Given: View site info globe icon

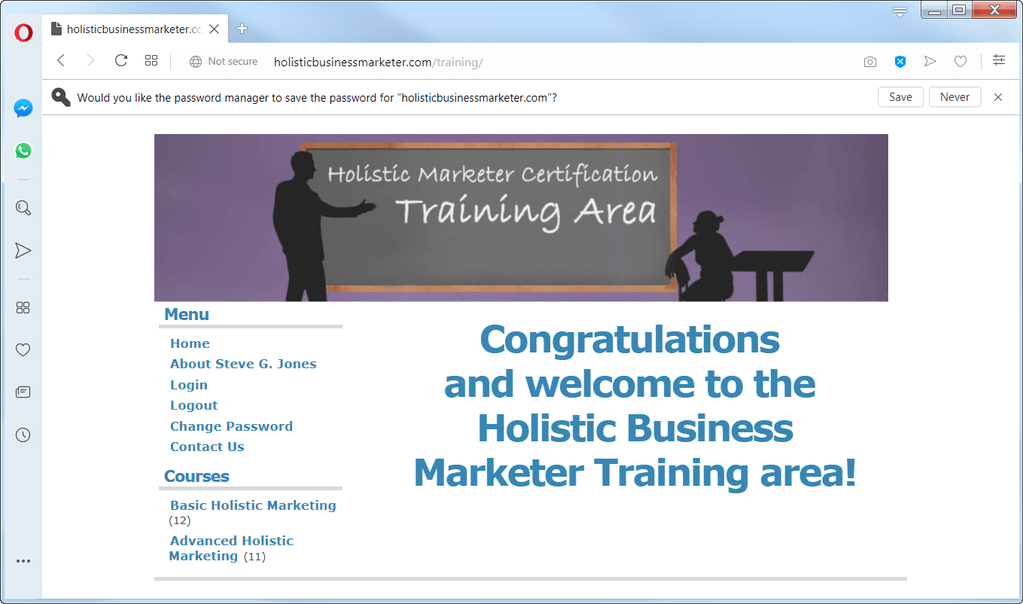Looking at the screenshot, I should pyautogui.click(x=195, y=61).
